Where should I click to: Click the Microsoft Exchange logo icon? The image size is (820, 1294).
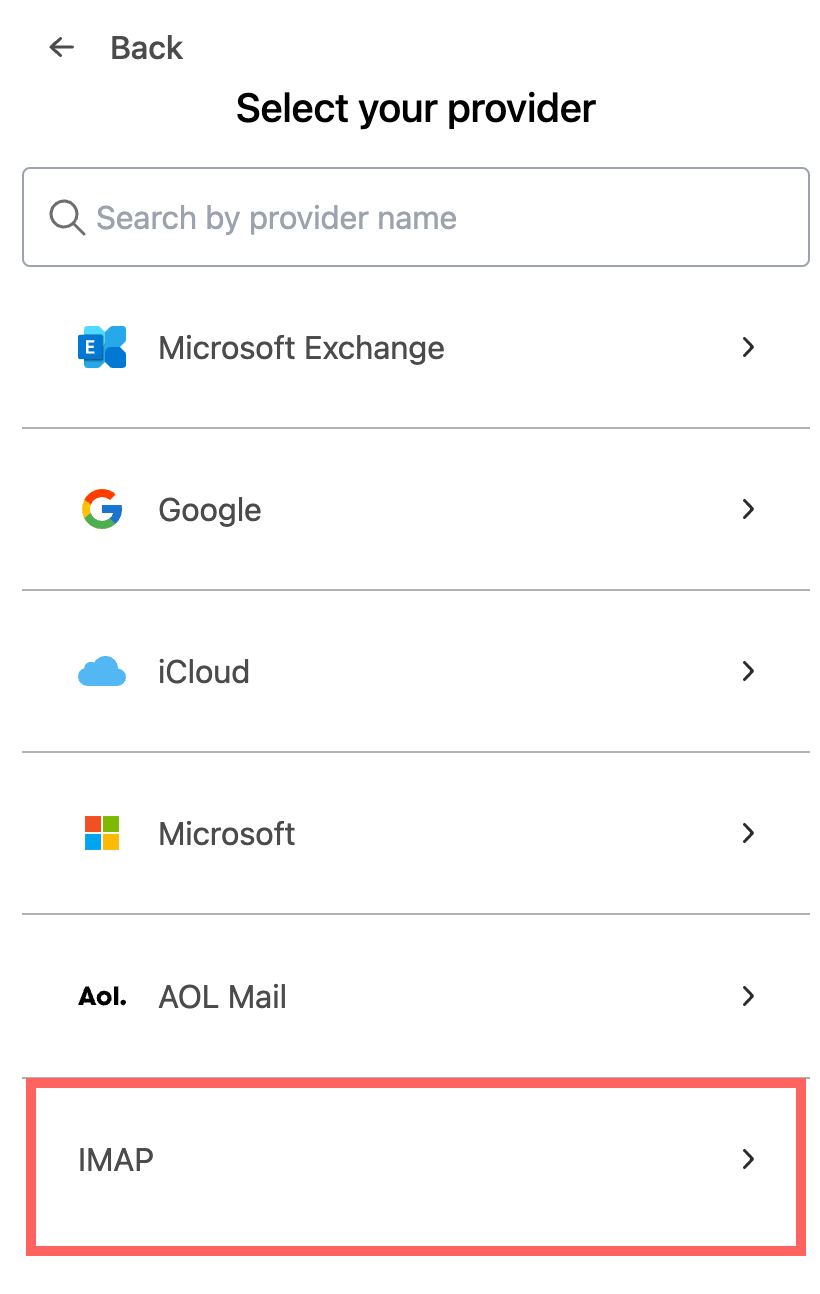pyautogui.click(x=102, y=347)
